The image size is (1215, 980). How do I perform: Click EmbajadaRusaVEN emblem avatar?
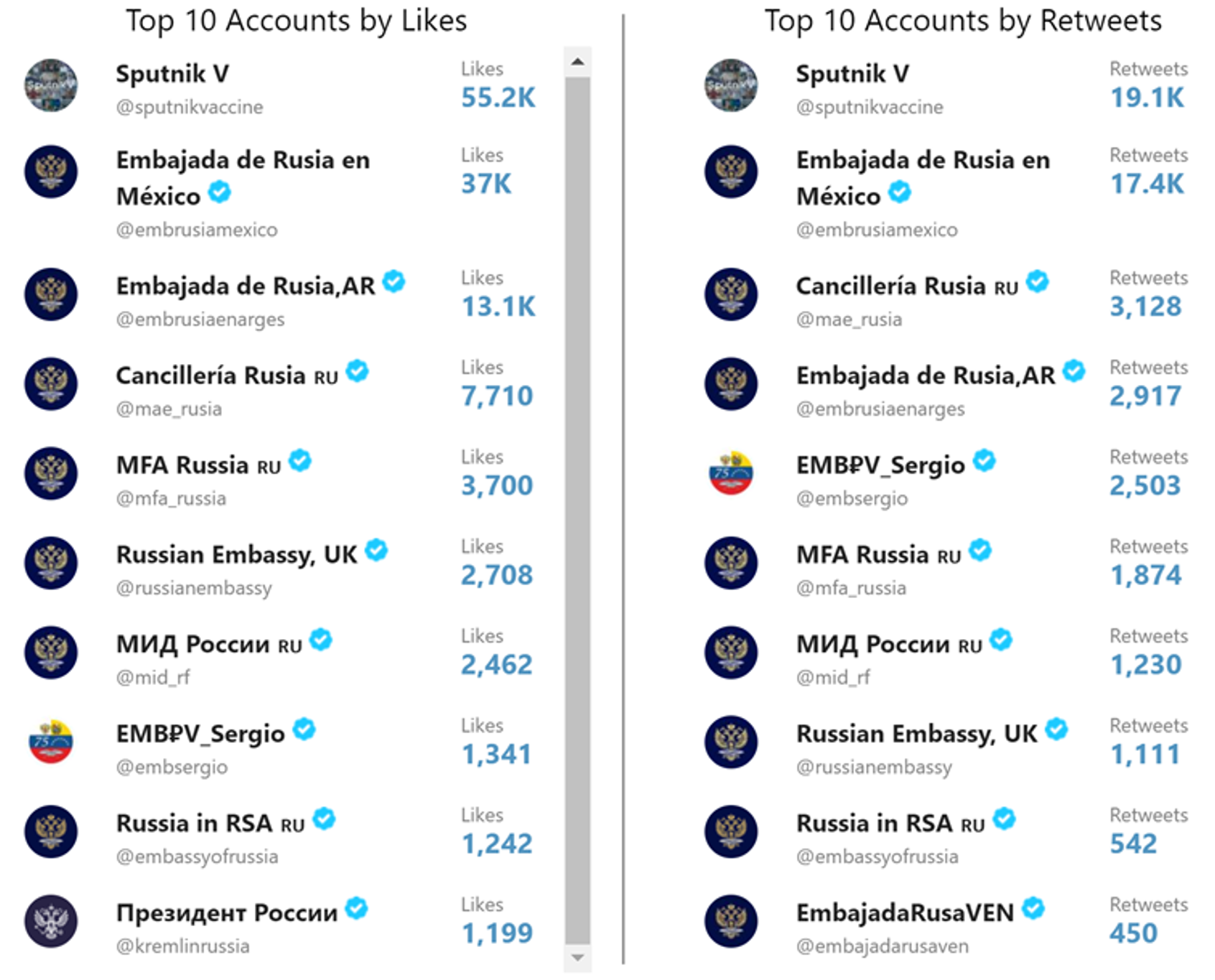731,921
